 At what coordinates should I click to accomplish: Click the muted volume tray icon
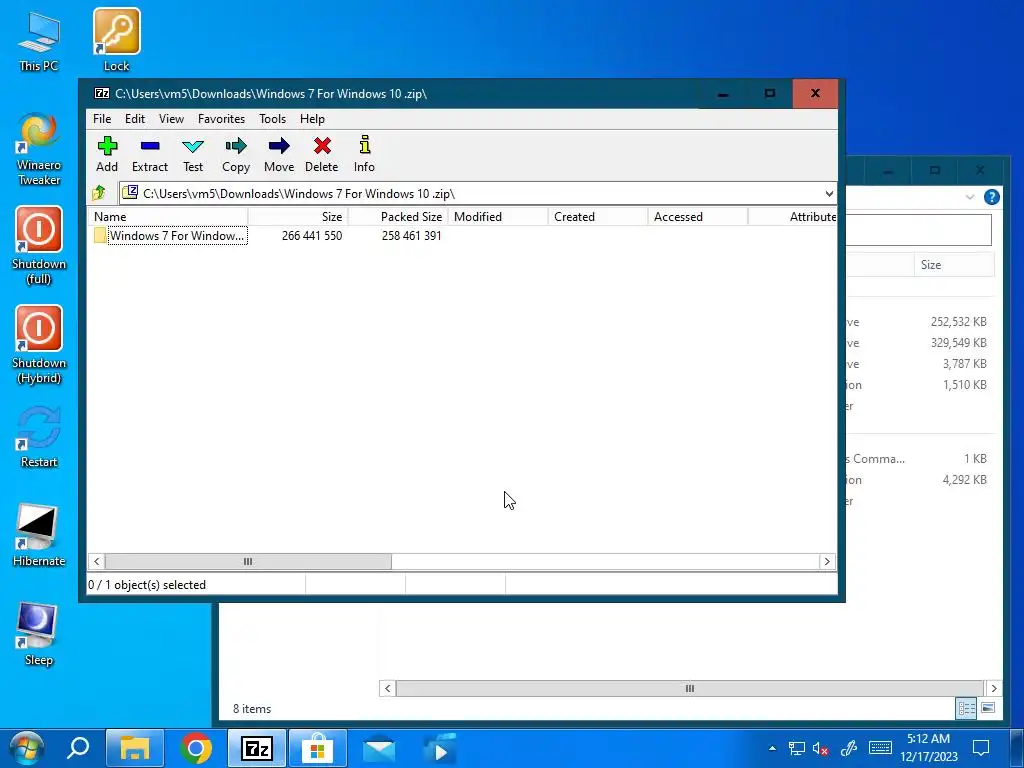coord(821,749)
